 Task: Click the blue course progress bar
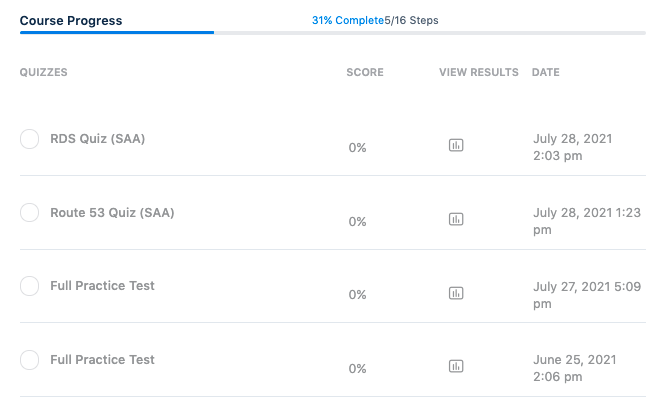116,32
